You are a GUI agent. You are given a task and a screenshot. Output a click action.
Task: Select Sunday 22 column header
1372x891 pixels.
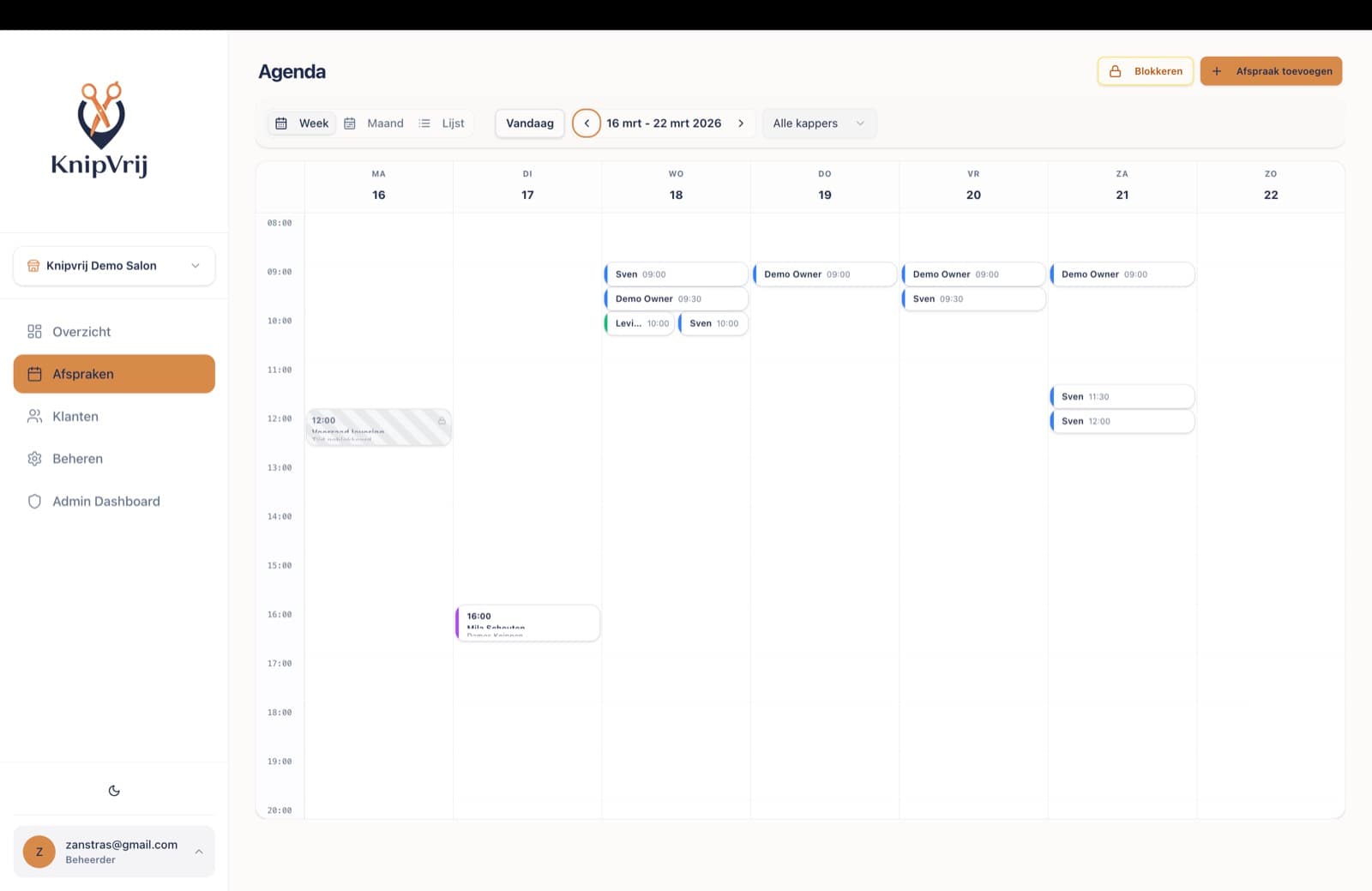[x=1271, y=185]
